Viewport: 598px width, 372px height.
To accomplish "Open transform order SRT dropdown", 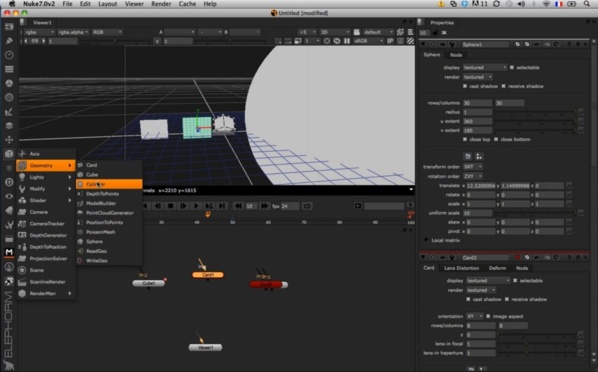I will pos(473,167).
